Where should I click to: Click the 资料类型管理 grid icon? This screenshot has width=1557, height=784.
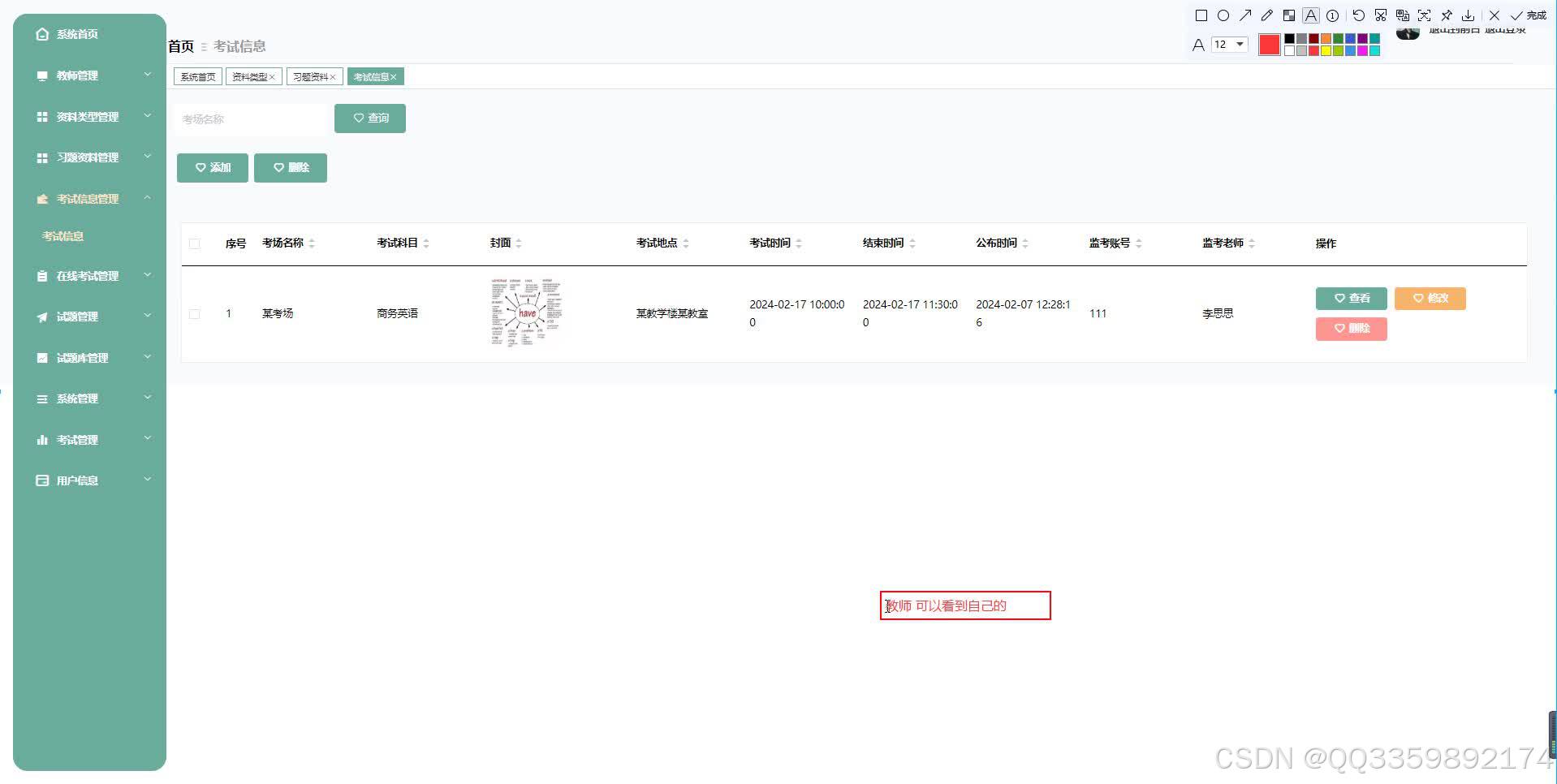pos(42,117)
